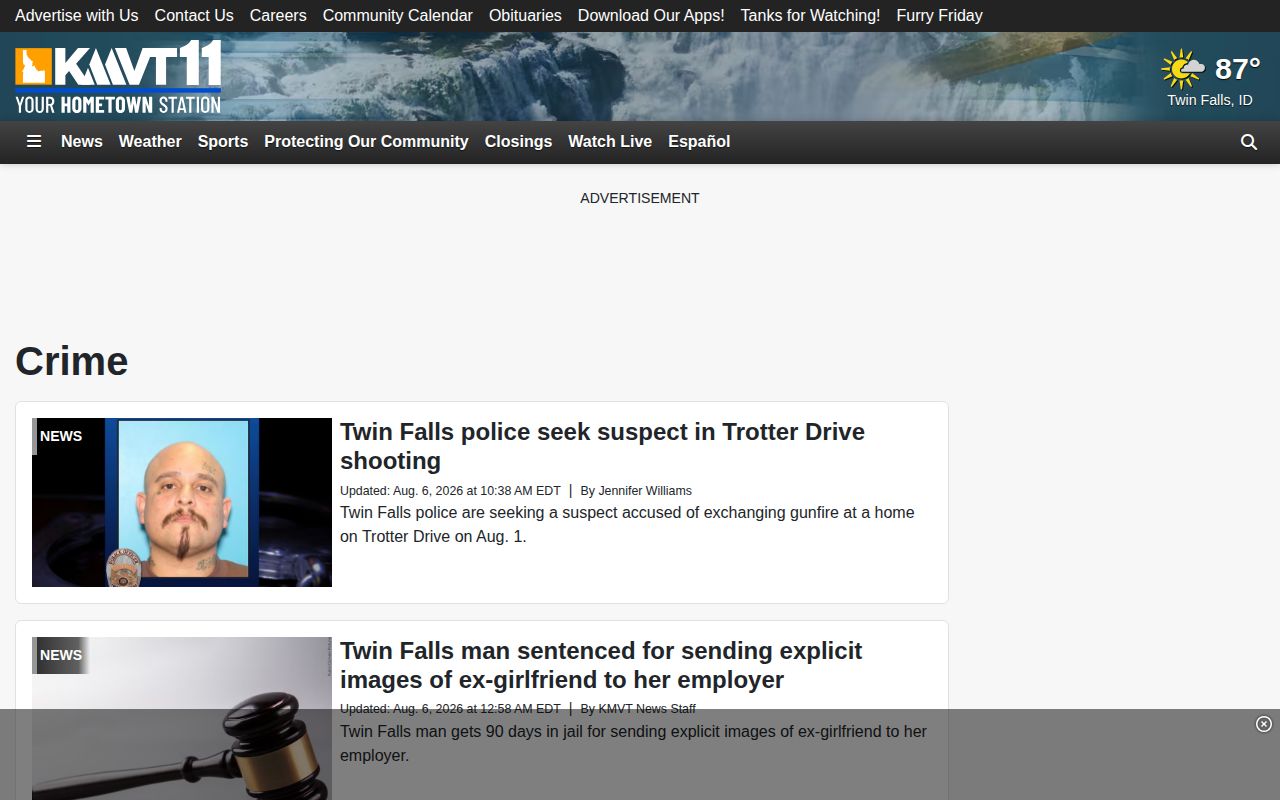Open the Contact Us link
This screenshot has width=1280, height=800.
tap(194, 16)
